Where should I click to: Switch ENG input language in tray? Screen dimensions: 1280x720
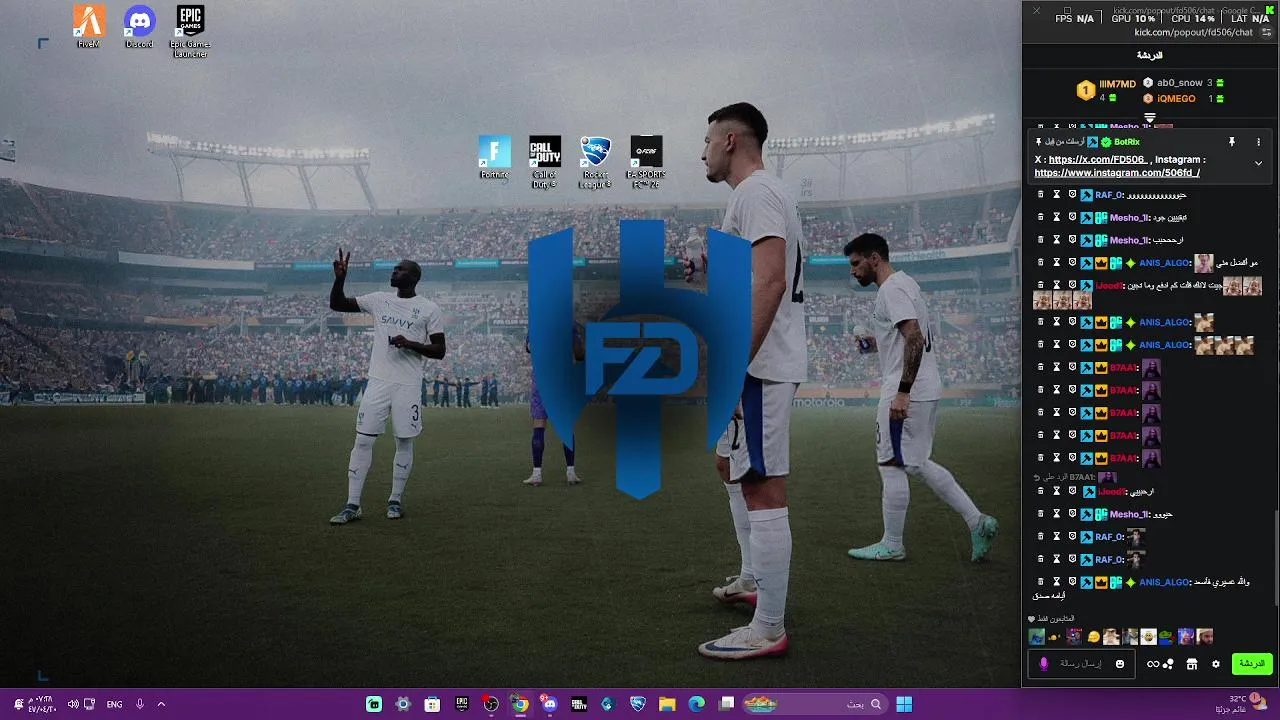tap(114, 704)
